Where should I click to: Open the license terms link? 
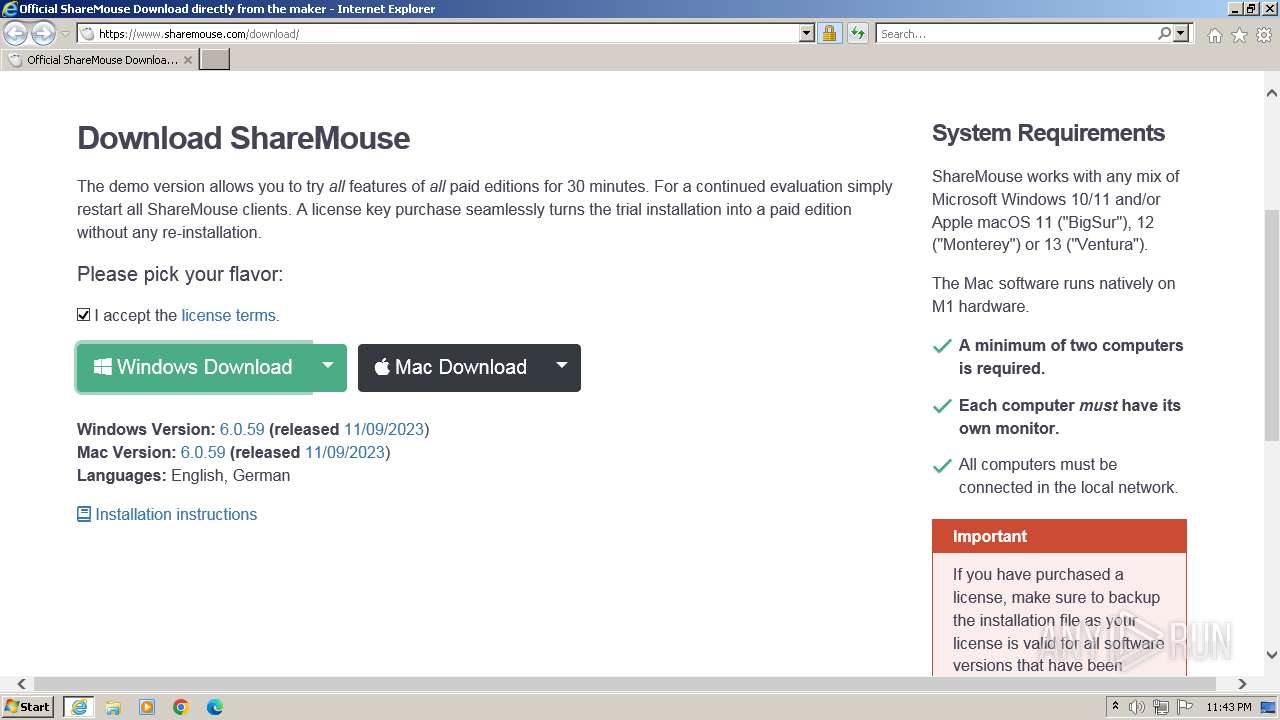coord(230,315)
